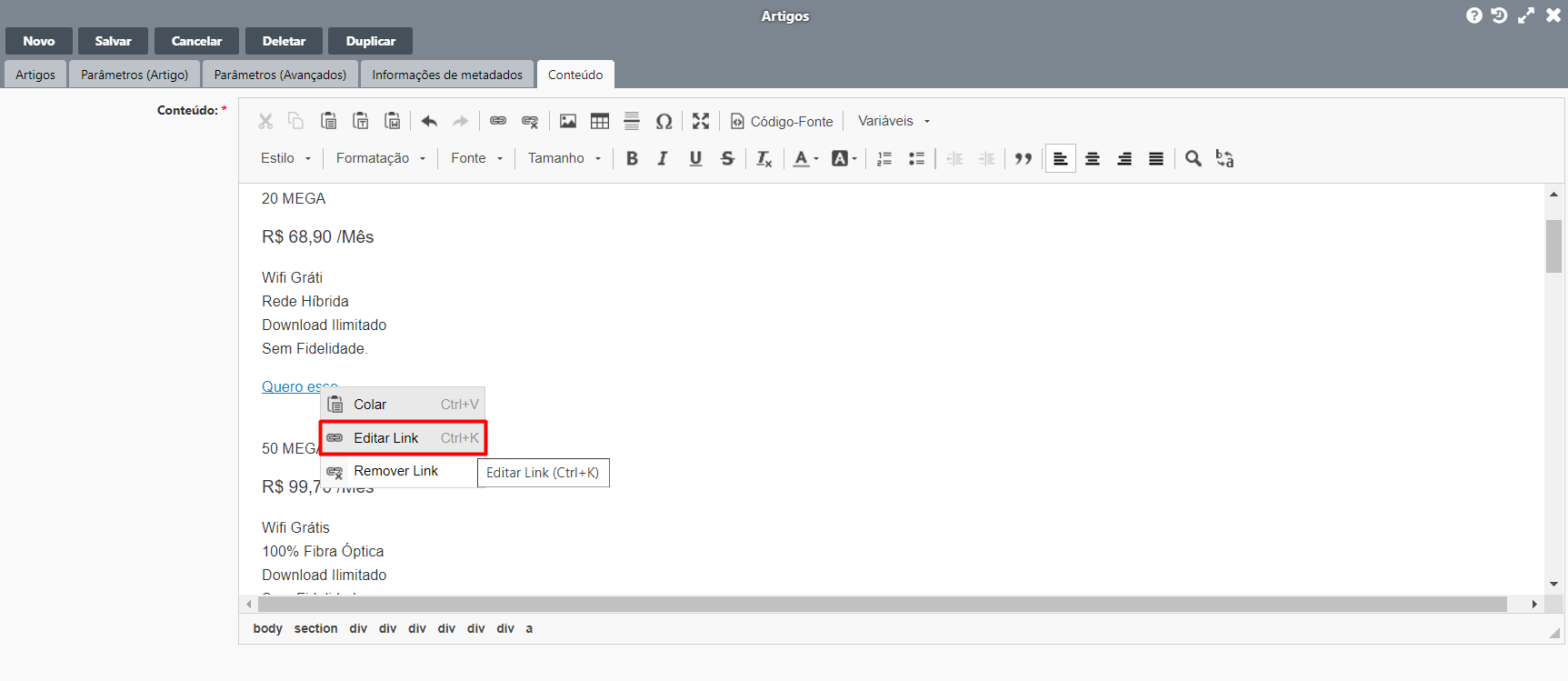Open the Estilo dropdown

(285, 158)
